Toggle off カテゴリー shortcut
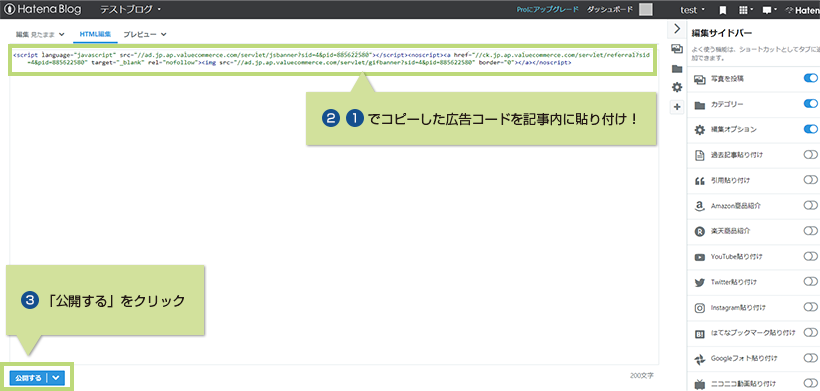Viewport: 820px width, 391px height. 811,104
